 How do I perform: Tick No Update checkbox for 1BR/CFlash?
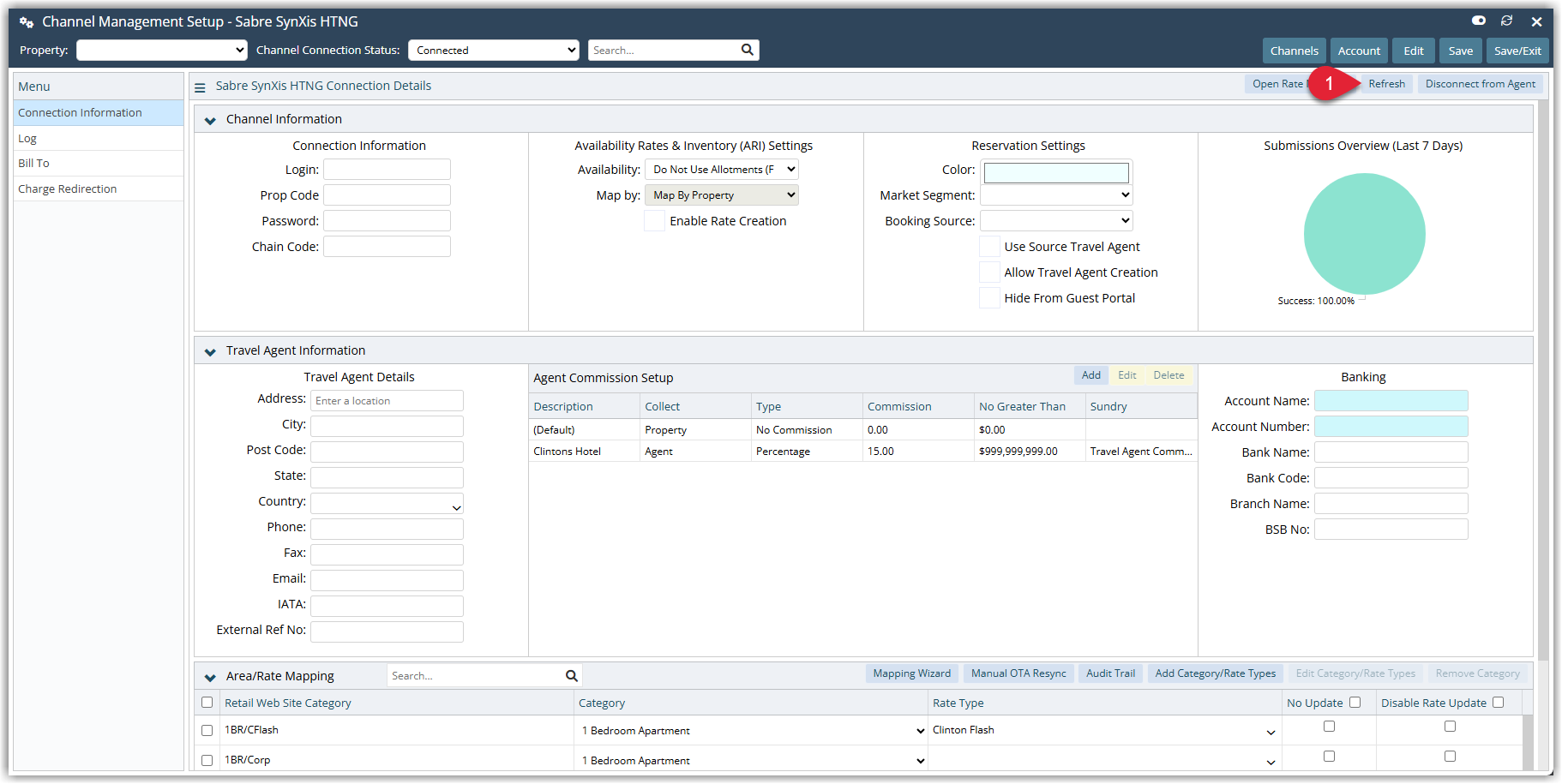click(1329, 727)
